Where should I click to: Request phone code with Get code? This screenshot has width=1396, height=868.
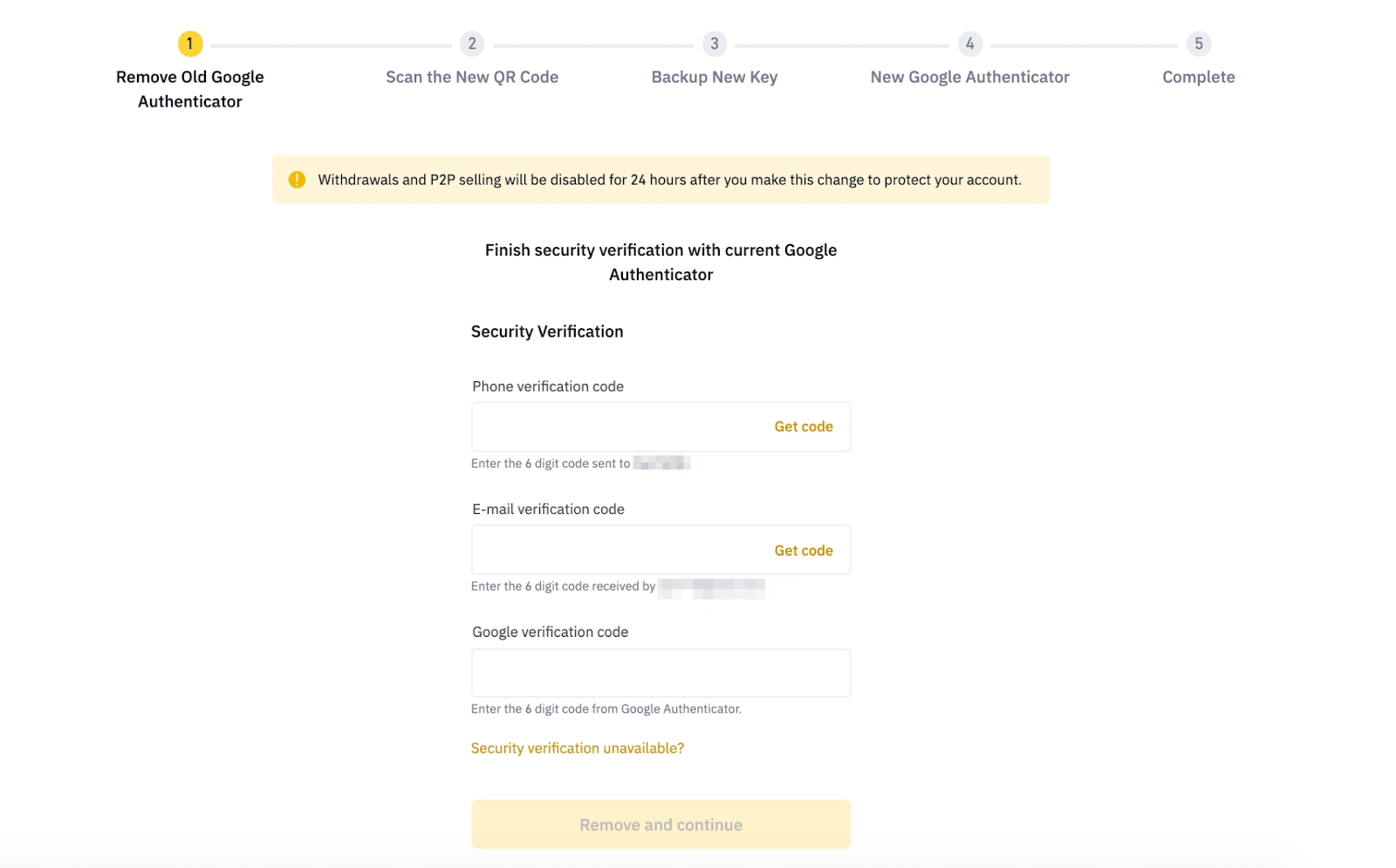click(803, 427)
